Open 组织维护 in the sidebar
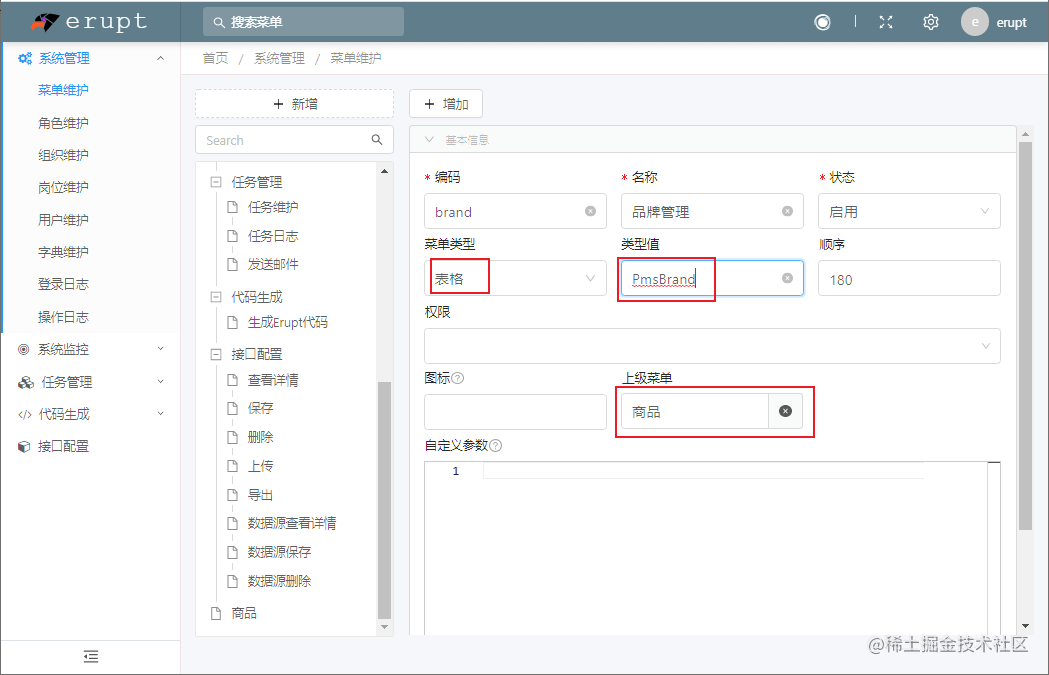This screenshot has height=675, width=1049. click(x=63, y=155)
